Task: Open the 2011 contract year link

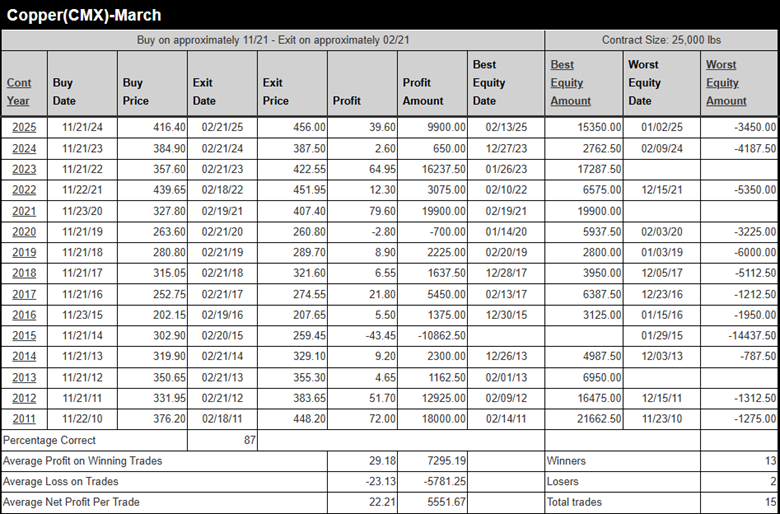Action: 24,418
